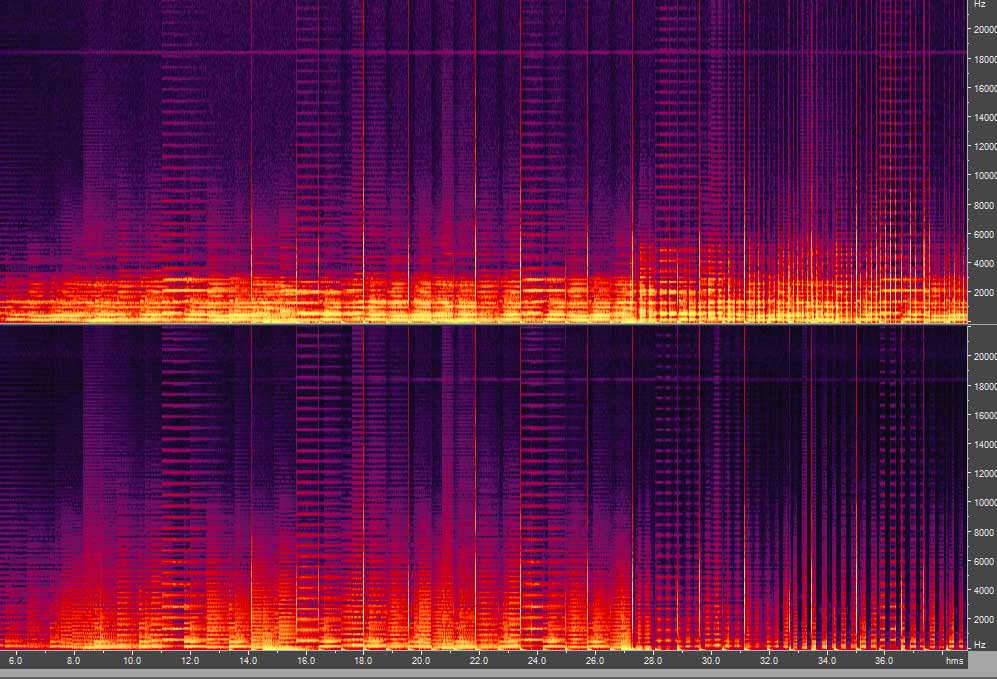The height and width of the screenshot is (679, 997).
Task: Click 16000 on the top channel frequency scale
Action: 986,88
